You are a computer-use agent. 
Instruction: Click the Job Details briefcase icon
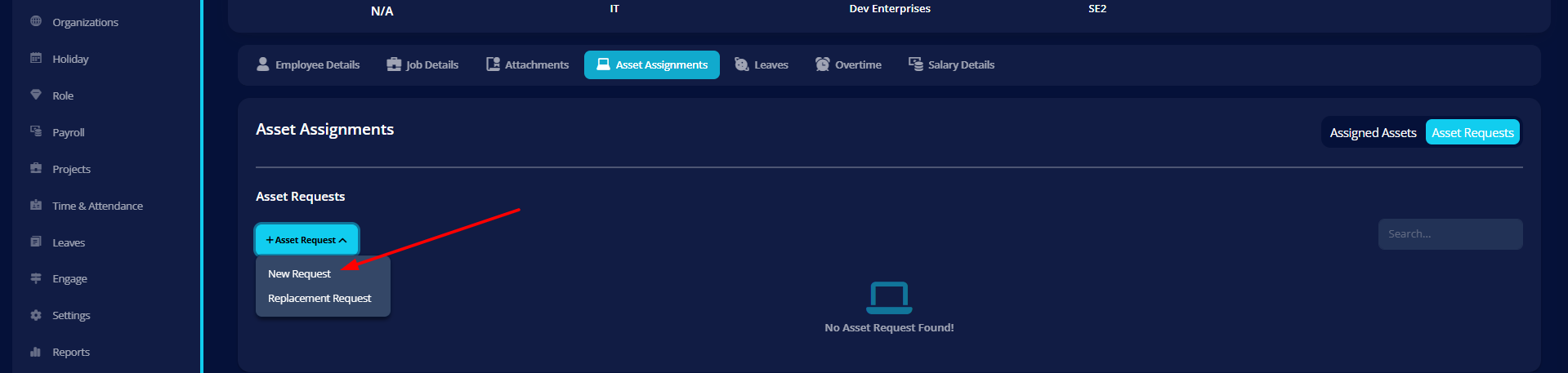click(x=394, y=64)
